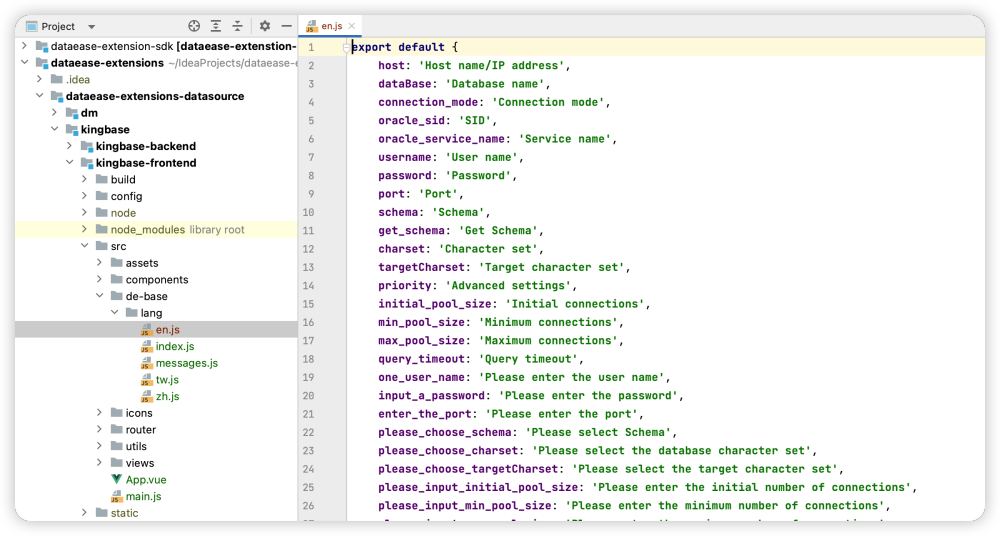Expand the .idea folder
This screenshot has height=536, width=1000.
(x=40, y=79)
